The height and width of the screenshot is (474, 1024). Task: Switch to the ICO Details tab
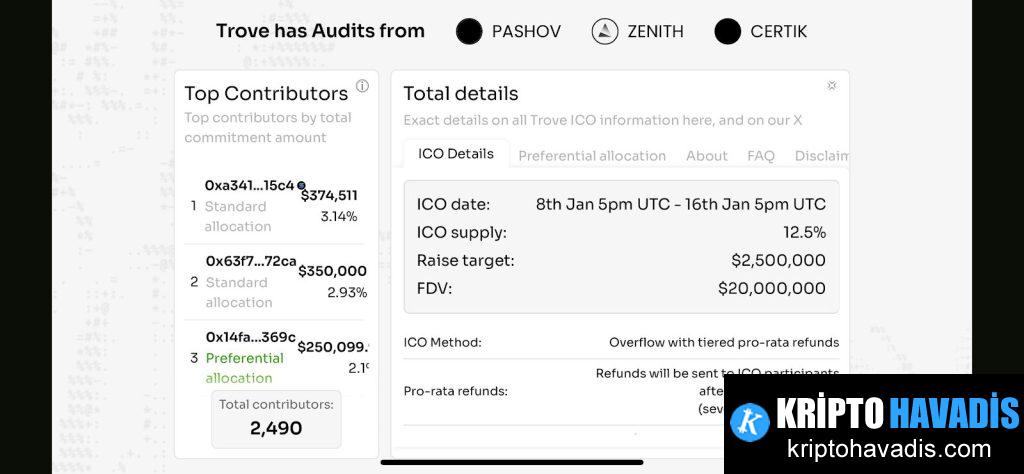(x=456, y=154)
